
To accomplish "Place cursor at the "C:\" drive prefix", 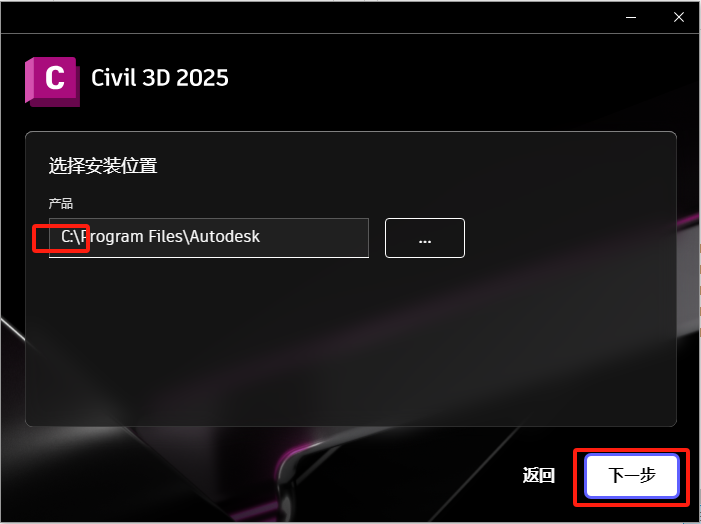I will (x=70, y=237).
